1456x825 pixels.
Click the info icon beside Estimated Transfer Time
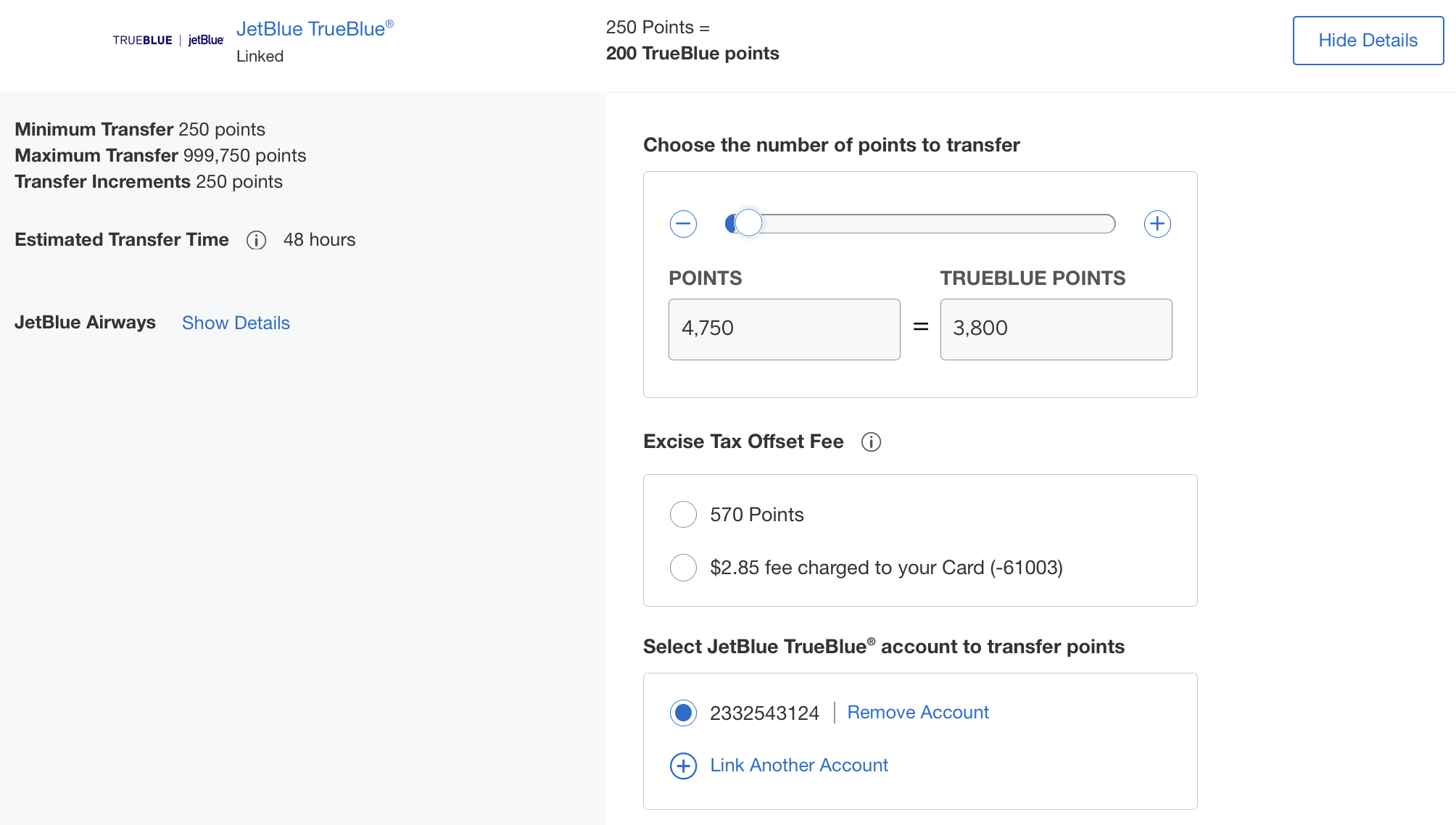(x=255, y=240)
